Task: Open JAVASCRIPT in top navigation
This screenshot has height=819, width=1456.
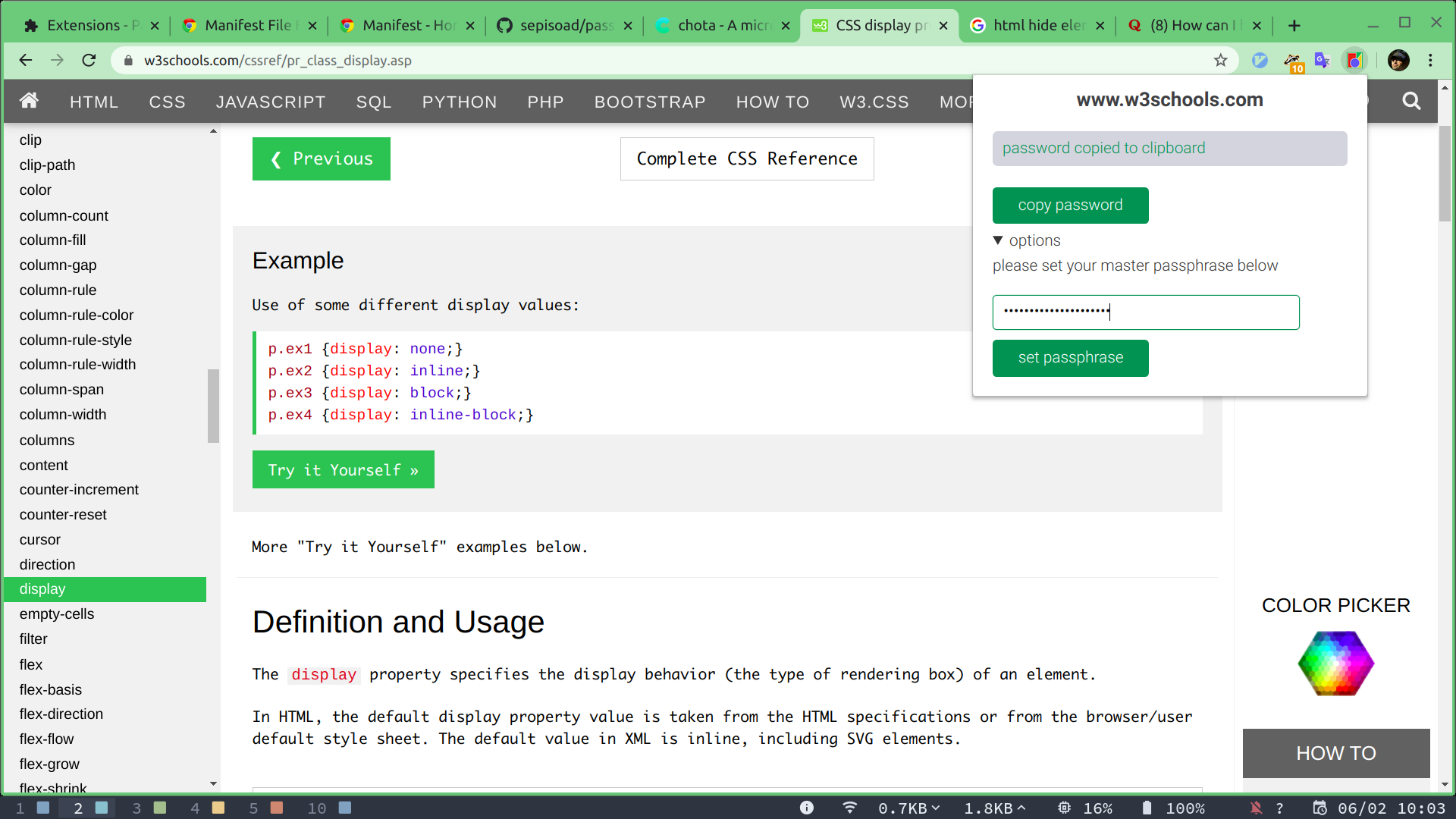Action: coord(271,102)
